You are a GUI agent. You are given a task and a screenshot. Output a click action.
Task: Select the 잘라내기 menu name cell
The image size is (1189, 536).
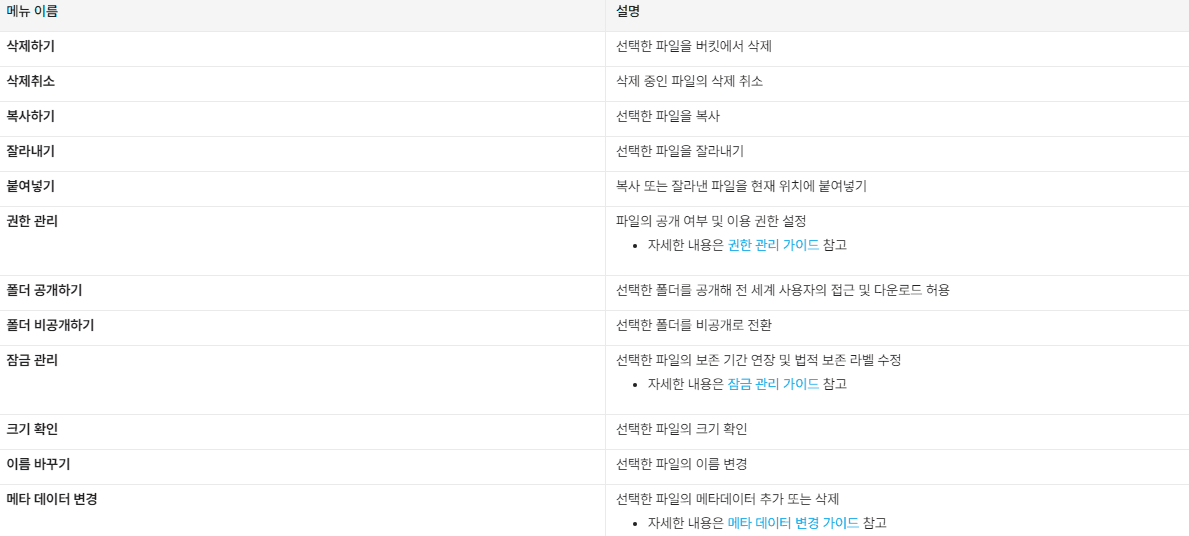[x=303, y=153]
